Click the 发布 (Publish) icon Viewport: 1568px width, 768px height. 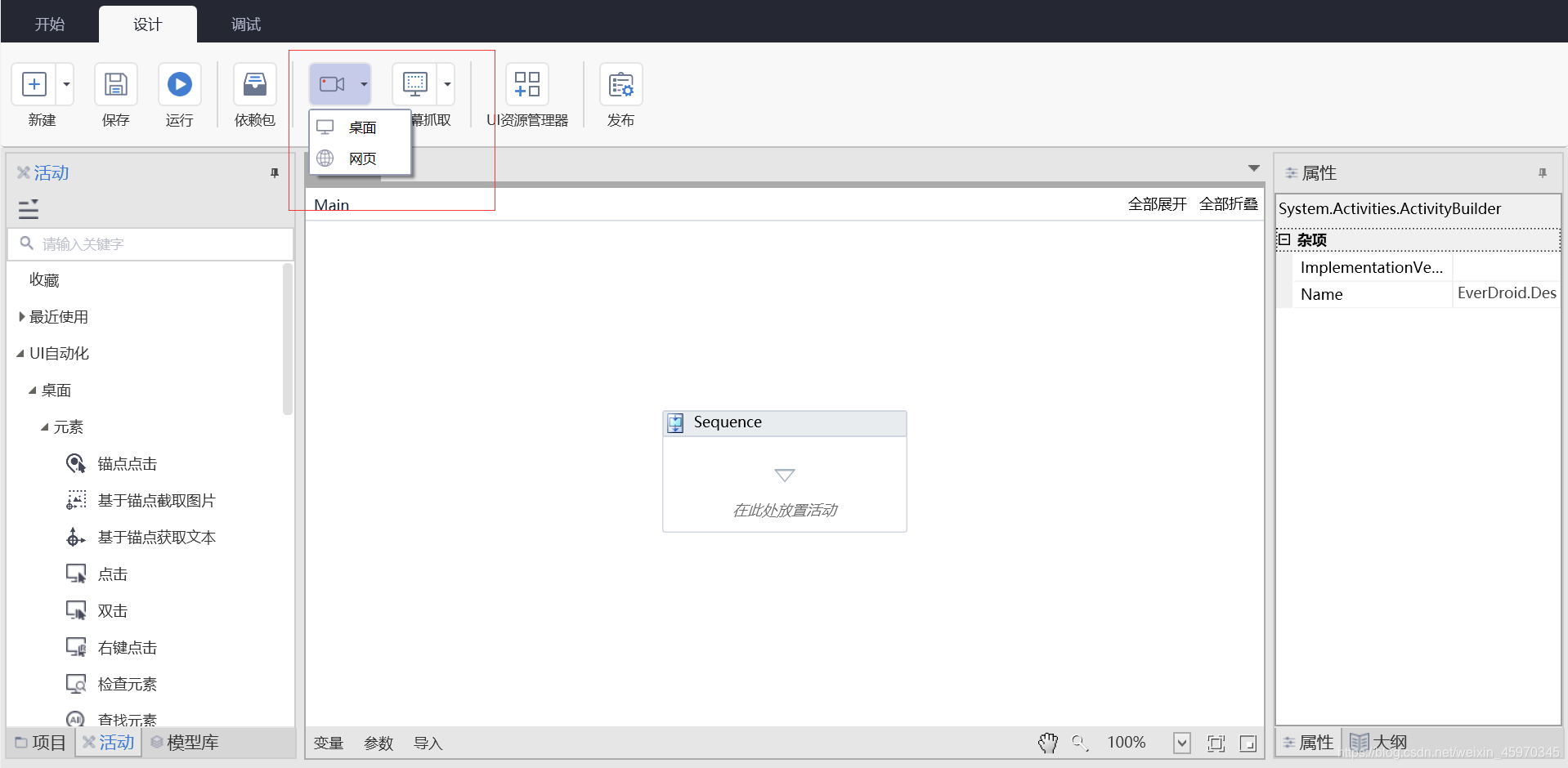[620, 84]
